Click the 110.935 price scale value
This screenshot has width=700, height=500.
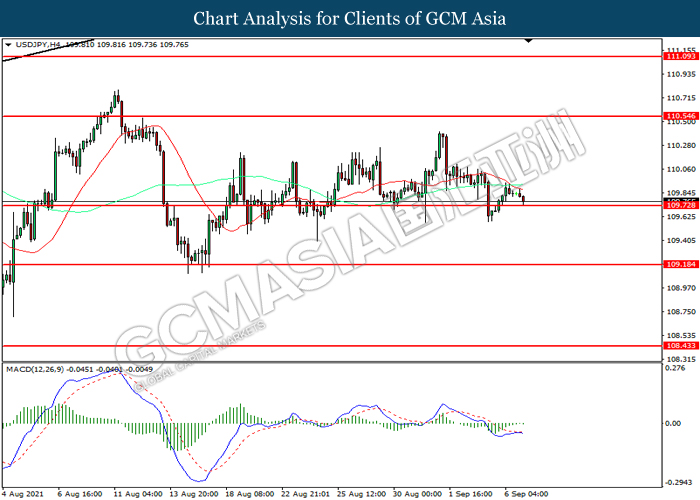coord(681,74)
